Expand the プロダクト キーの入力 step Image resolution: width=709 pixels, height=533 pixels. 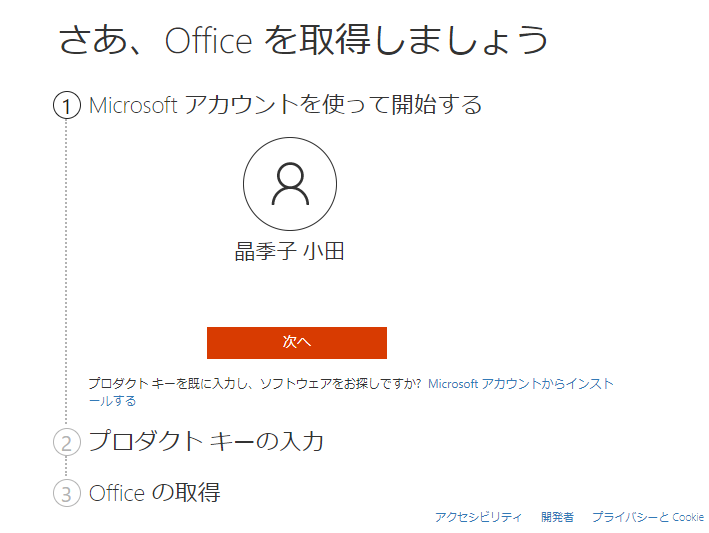(206, 441)
